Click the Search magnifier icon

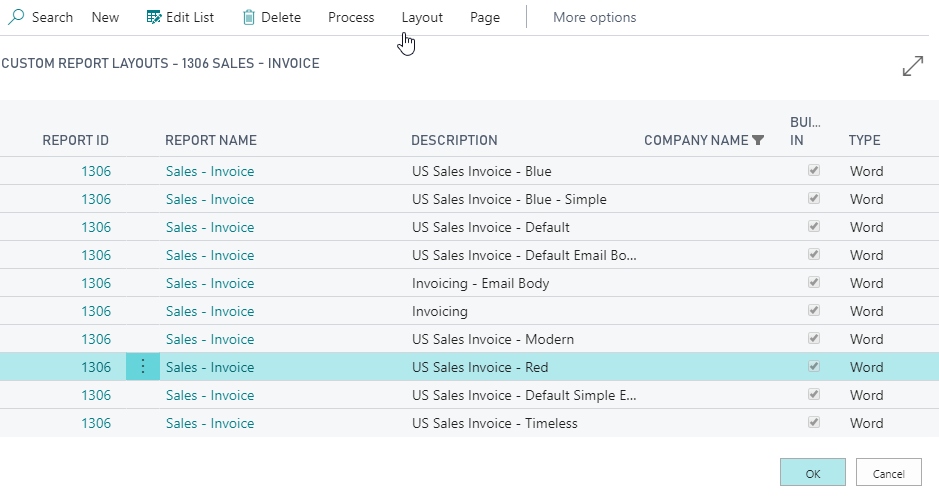coord(17,17)
